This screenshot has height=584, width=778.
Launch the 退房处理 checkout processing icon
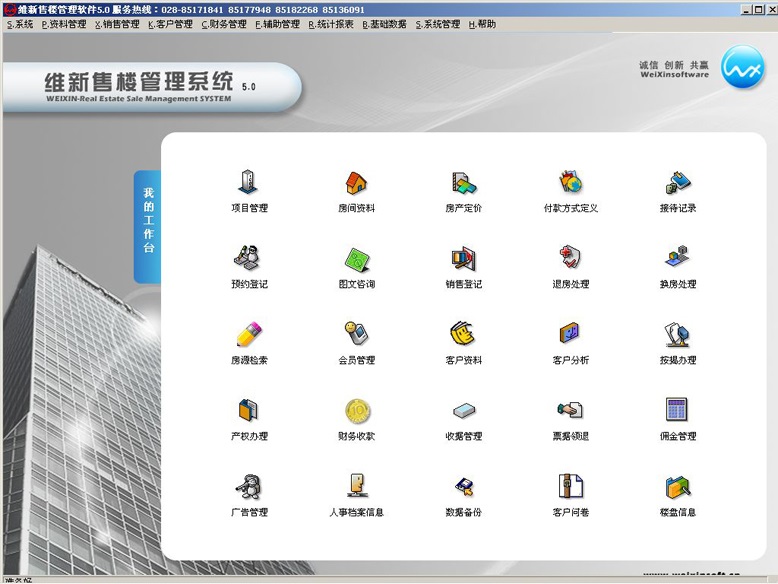point(570,259)
